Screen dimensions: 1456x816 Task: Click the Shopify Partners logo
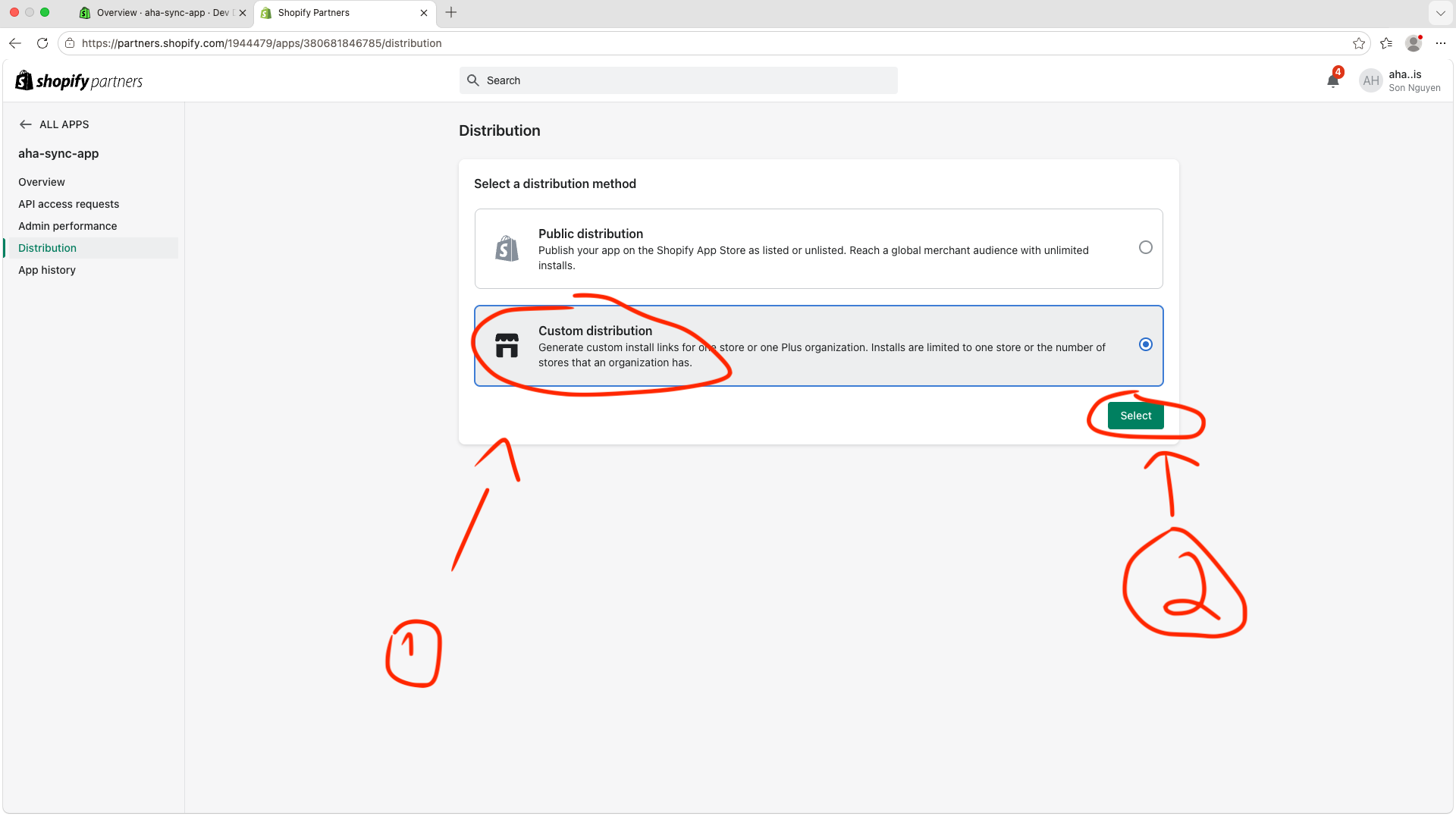click(x=79, y=80)
